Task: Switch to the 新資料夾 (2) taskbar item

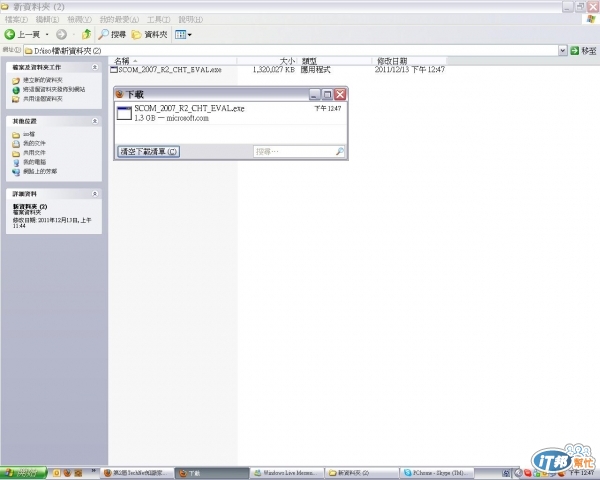Action: click(361, 473)
